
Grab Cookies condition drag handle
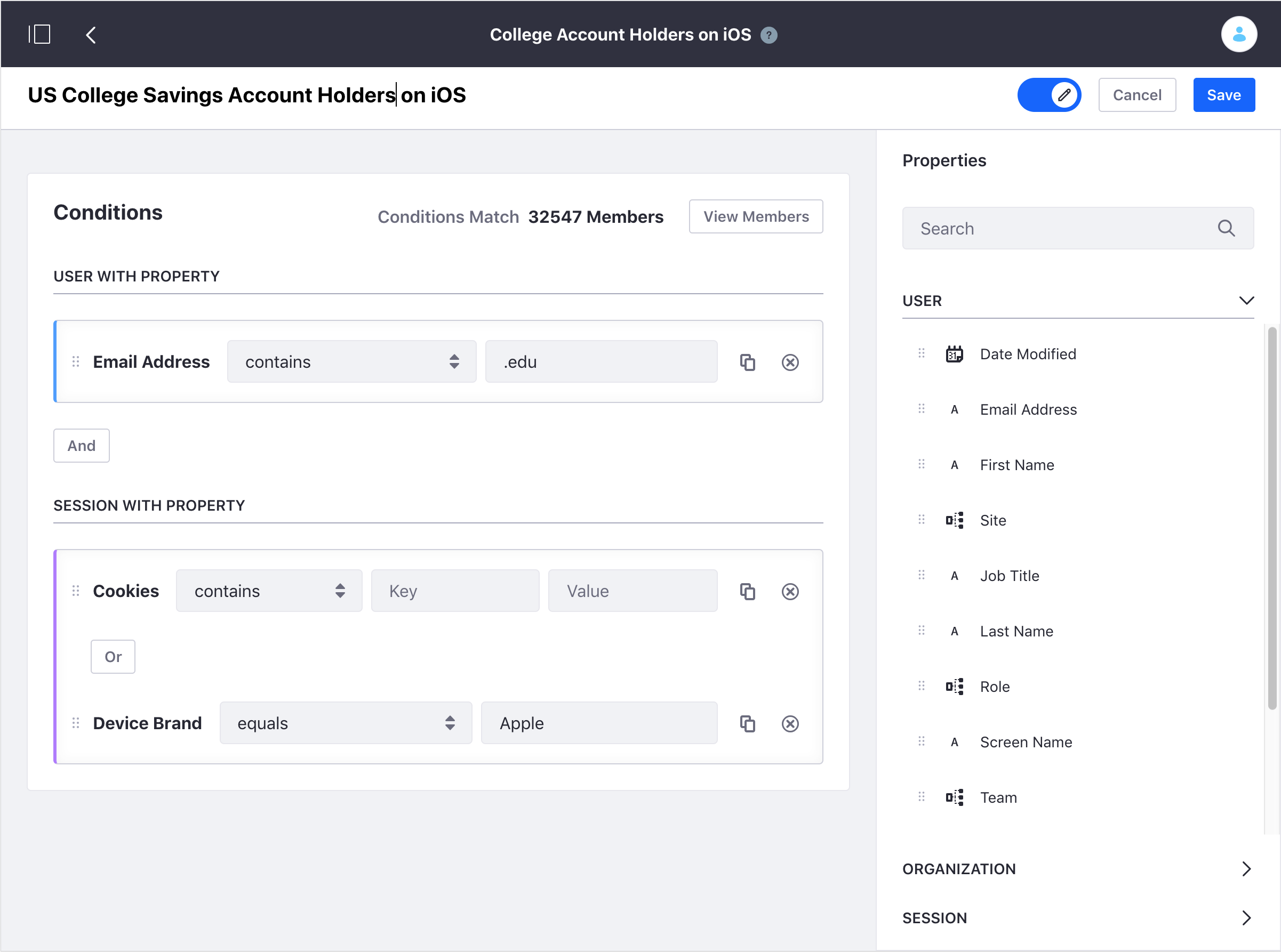click(76, 591)
